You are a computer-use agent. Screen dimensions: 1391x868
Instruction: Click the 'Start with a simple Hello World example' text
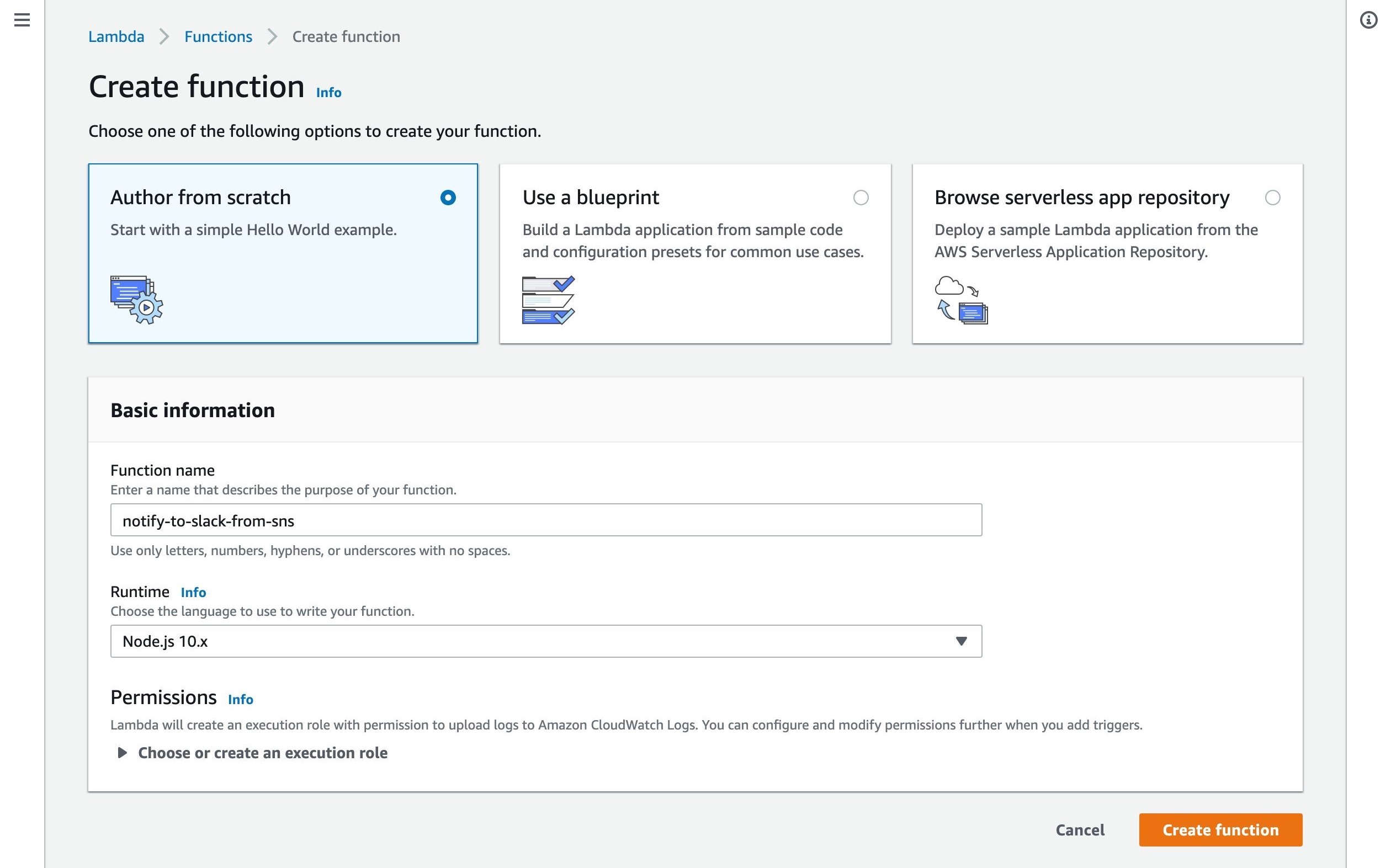tap(253, 230)
